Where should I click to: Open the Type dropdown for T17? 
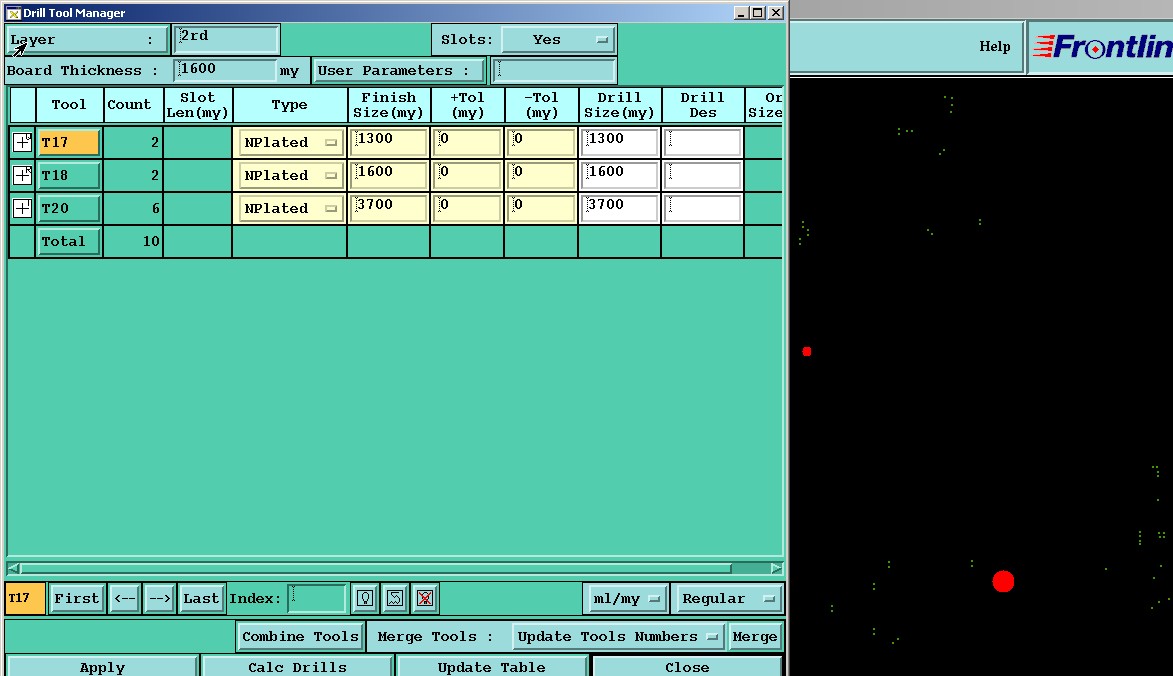coord(290,142)
